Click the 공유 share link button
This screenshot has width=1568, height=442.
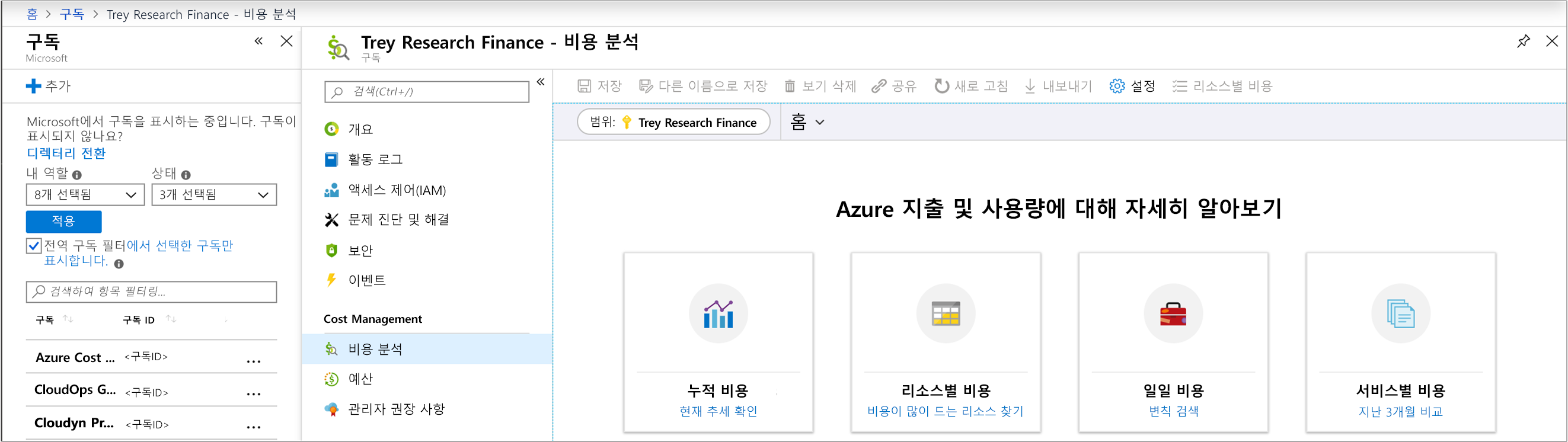click(893, 87)
